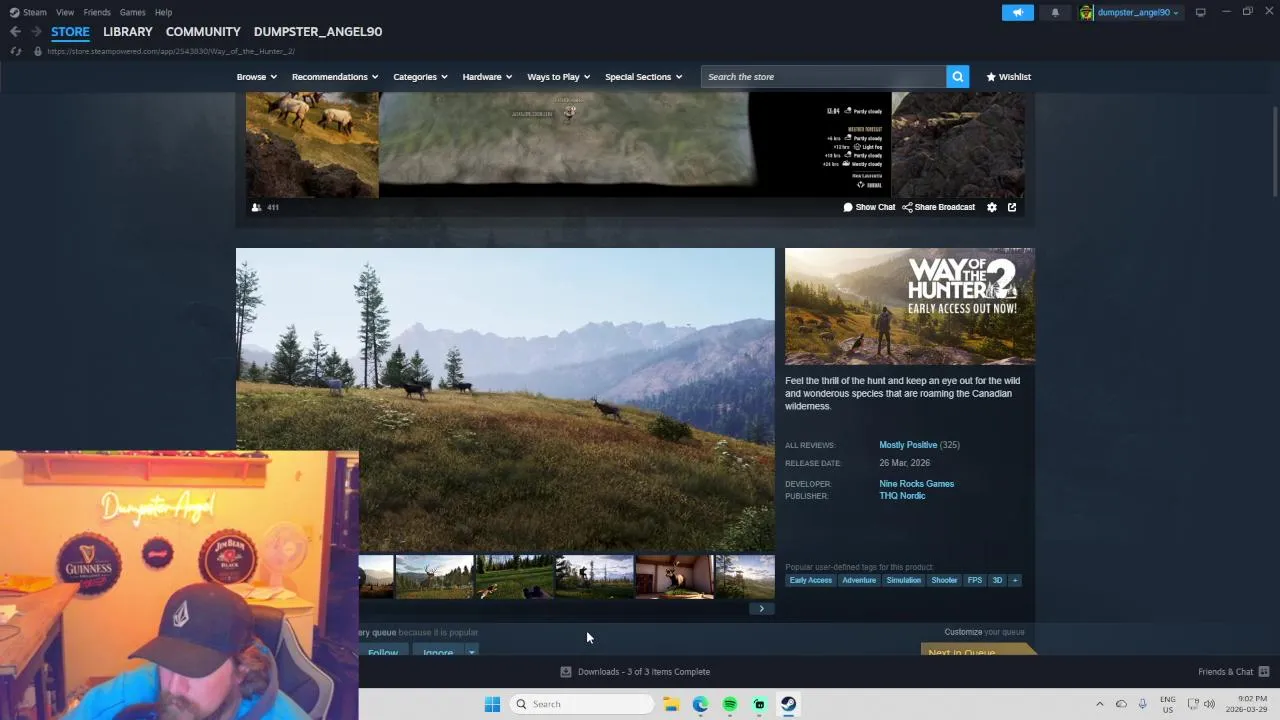The image size is (1280, 720).
Task: Expand the Recommendations dropdown
Action: pos(335,77)
